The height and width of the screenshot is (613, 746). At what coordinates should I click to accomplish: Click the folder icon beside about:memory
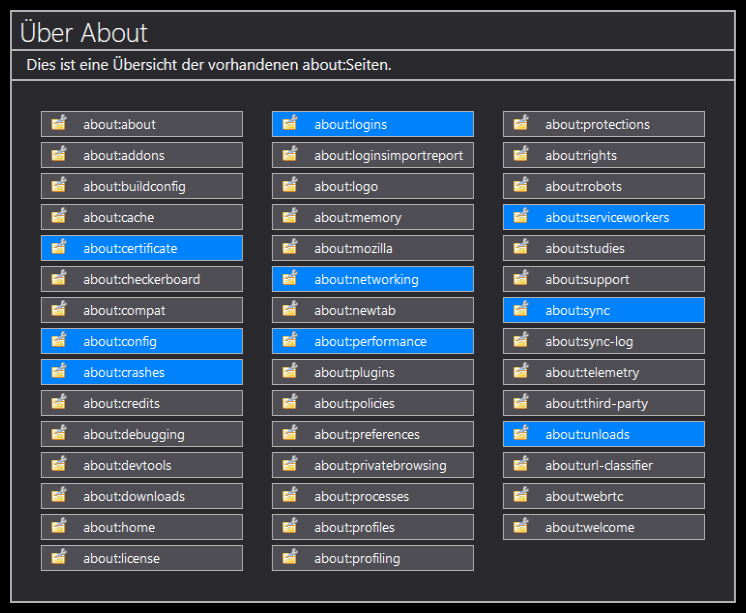click(290, 216)
